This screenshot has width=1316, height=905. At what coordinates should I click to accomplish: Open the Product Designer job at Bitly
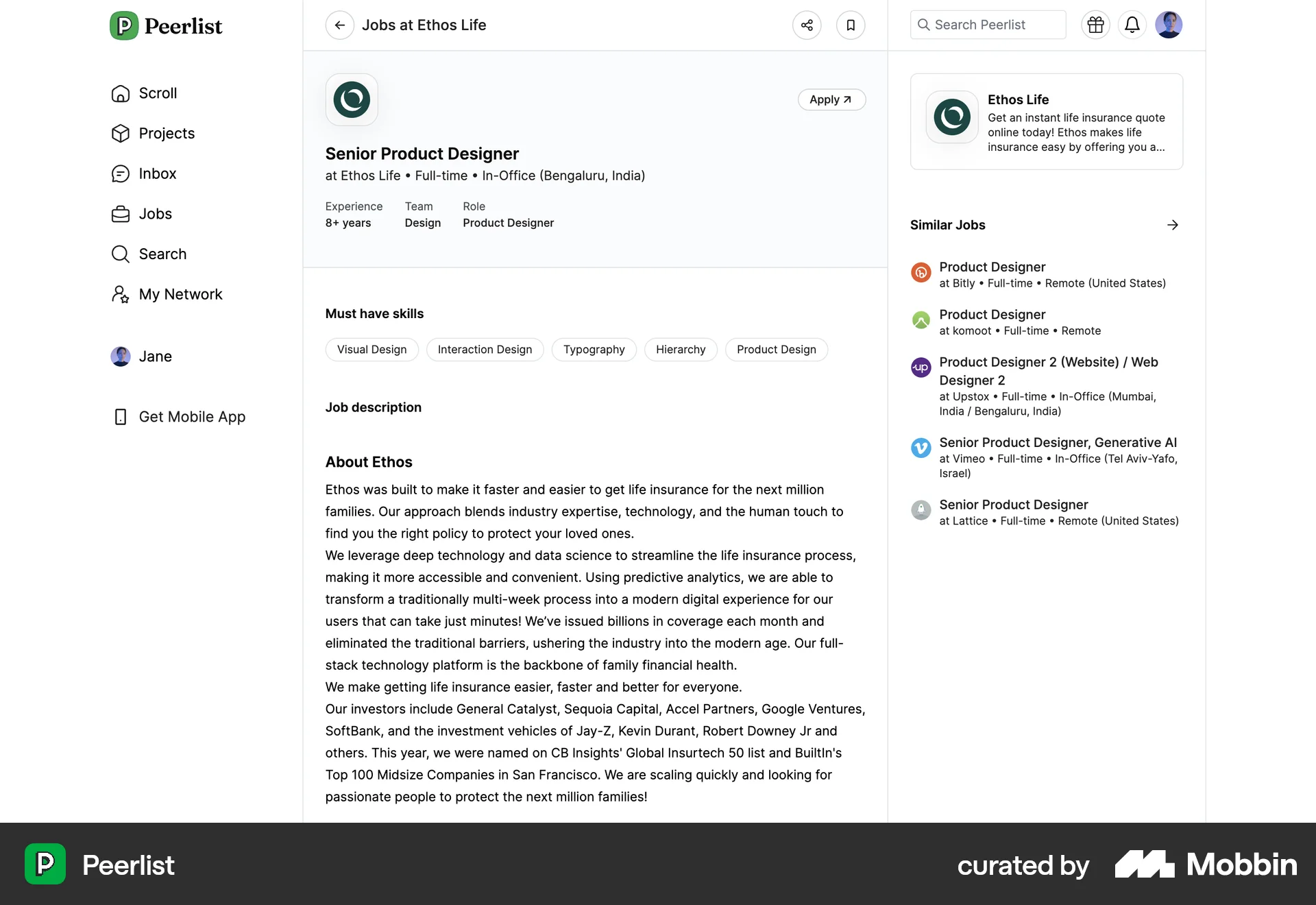992,267
